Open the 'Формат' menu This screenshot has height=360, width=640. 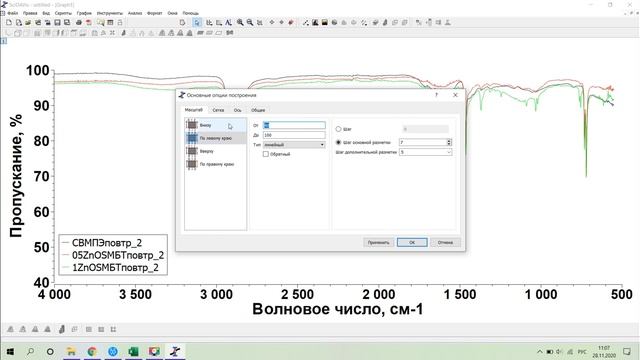pos(155,13)
